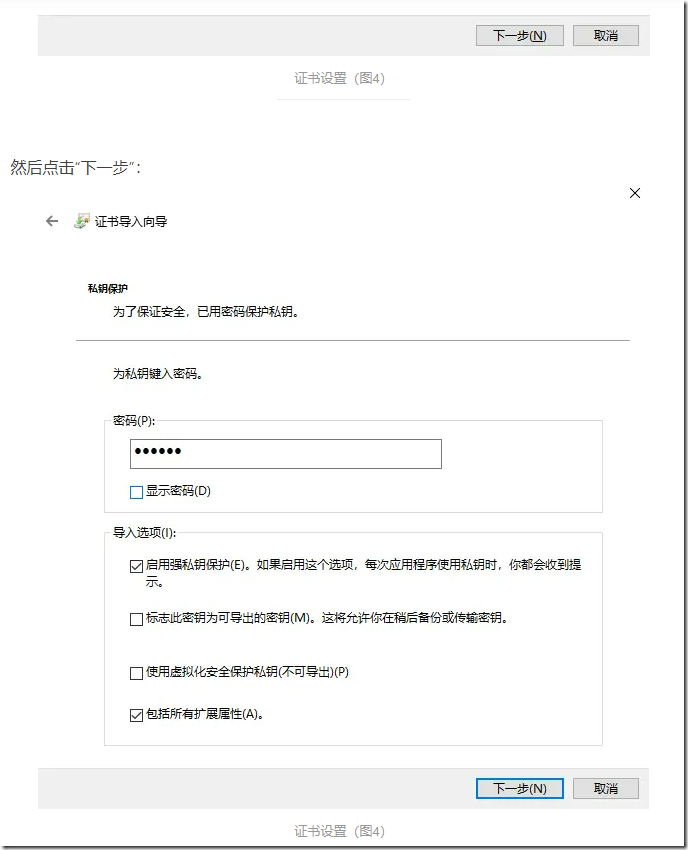Check 使用虚拟化安全保护私钥 option
Image resolution: width=688 pixels, height=850 pixels.
(137, 673)
